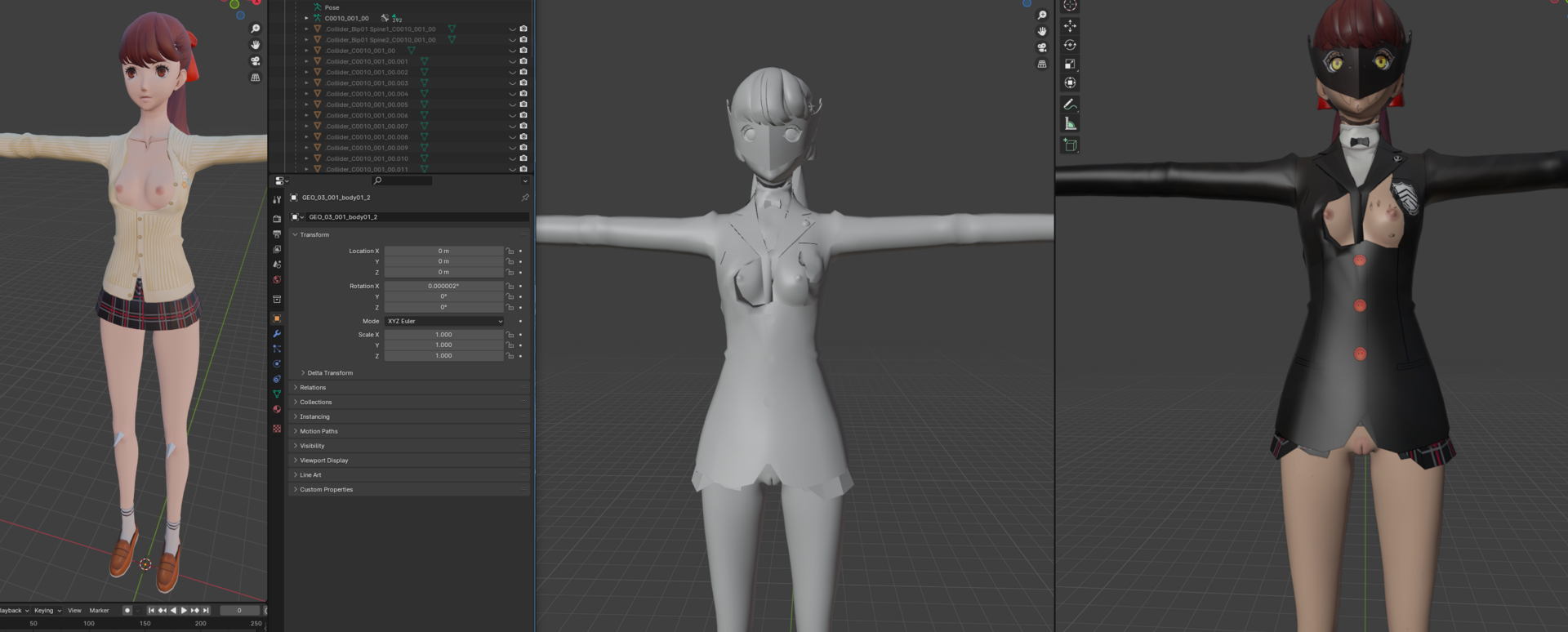The height and width of the screenshot is (632, 1568).
Task: Click the pan hand icon in the middle viewport
Action: point(1042,31)
